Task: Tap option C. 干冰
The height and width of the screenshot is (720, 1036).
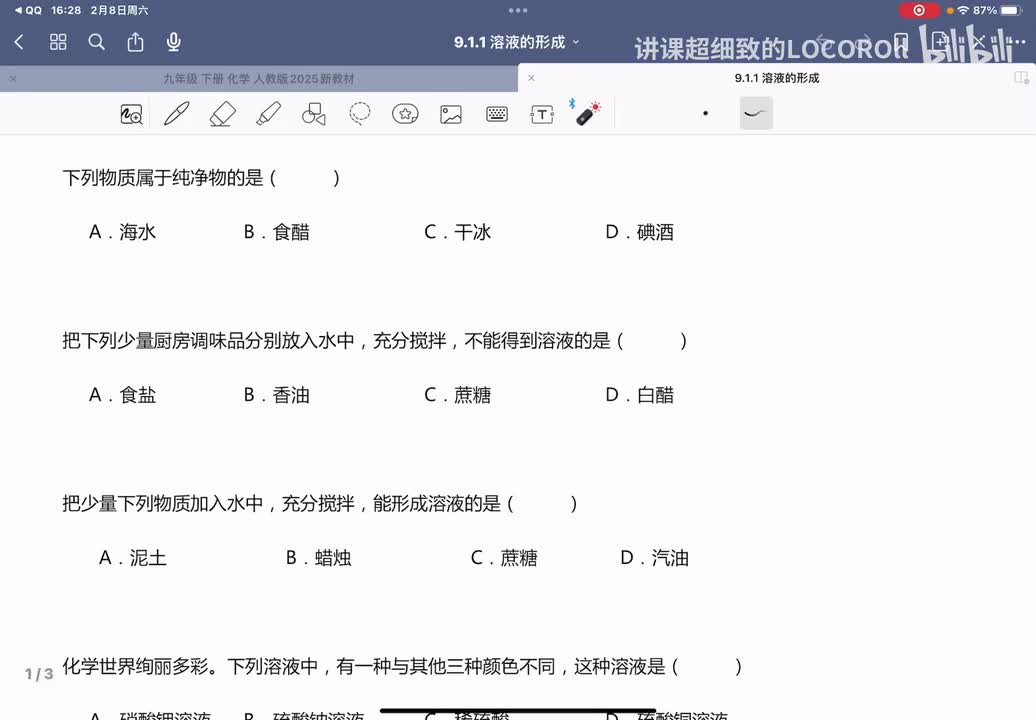Action: point(457,232)
